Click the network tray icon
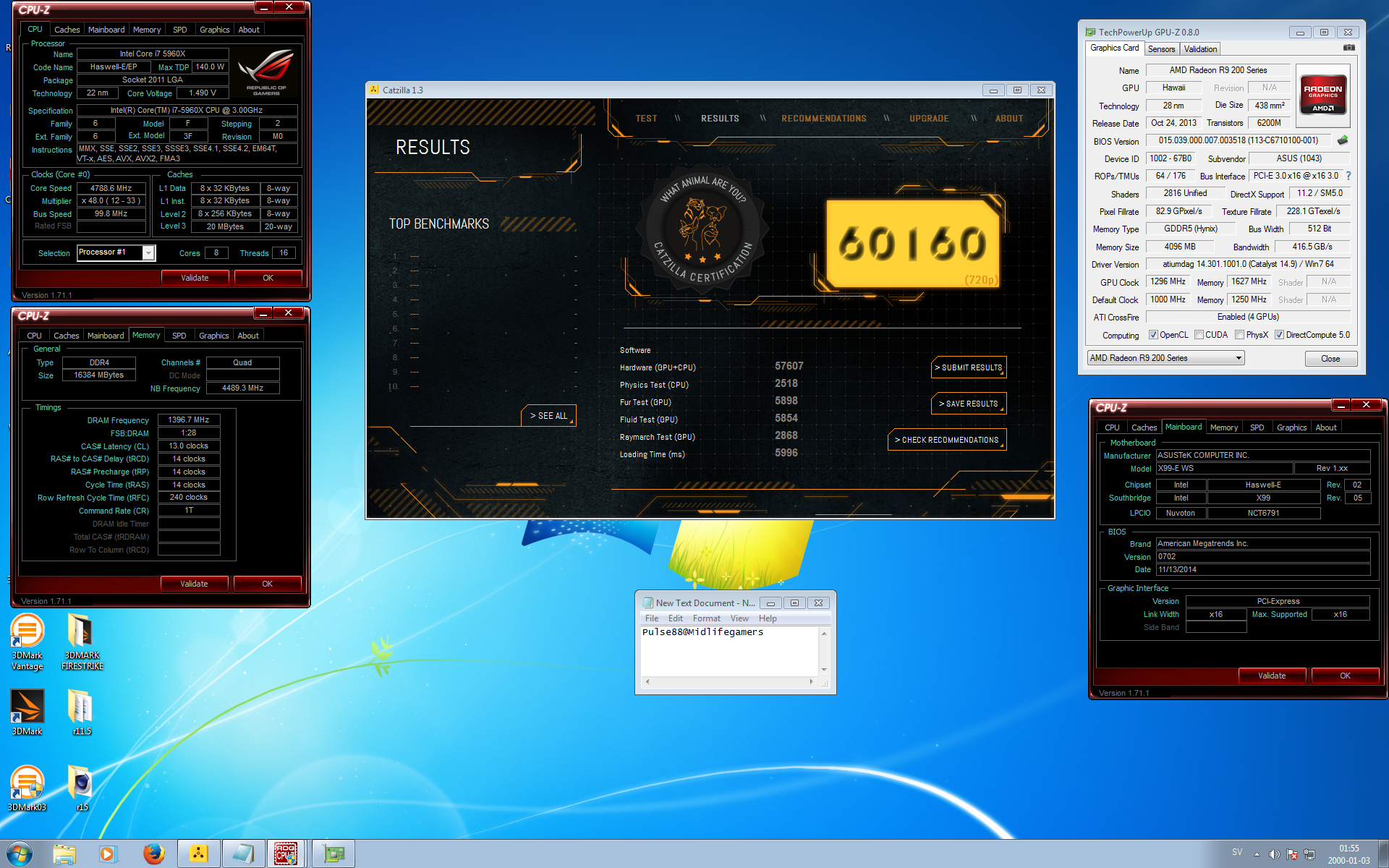 click(1309, 854)
